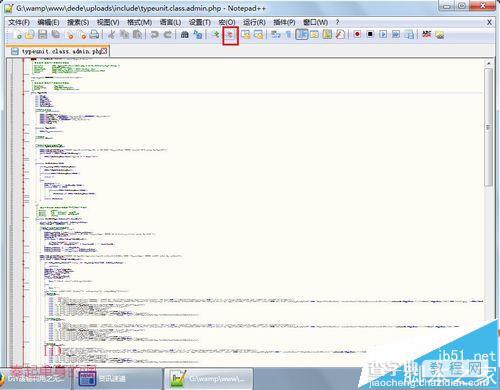The image size is (500, 390).
Task: Click the Copy toolbar icon
Action: click(124, 35)
